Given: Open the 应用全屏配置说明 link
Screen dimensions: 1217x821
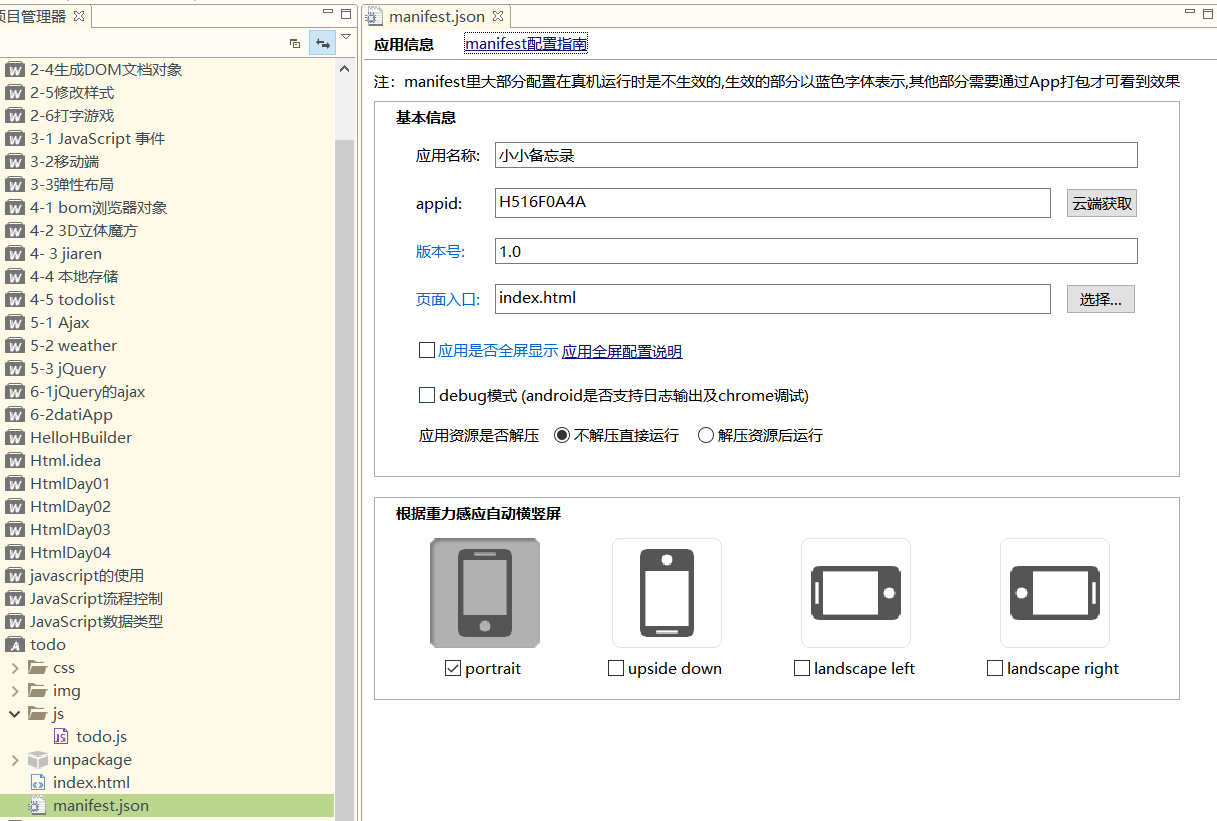Looking at the screenshot, I should [x=621, y=350].
